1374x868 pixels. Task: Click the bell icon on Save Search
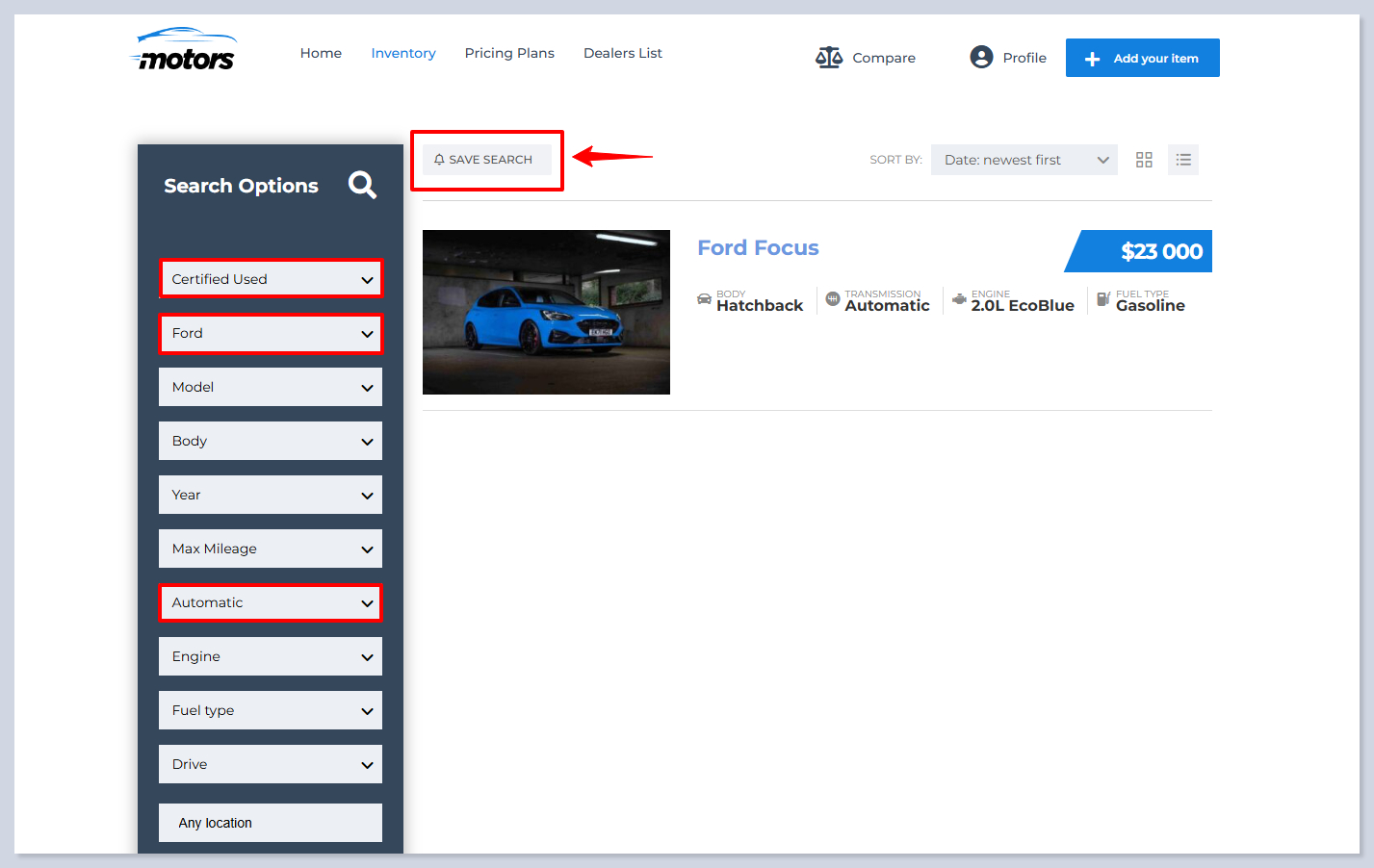point(439,160)
